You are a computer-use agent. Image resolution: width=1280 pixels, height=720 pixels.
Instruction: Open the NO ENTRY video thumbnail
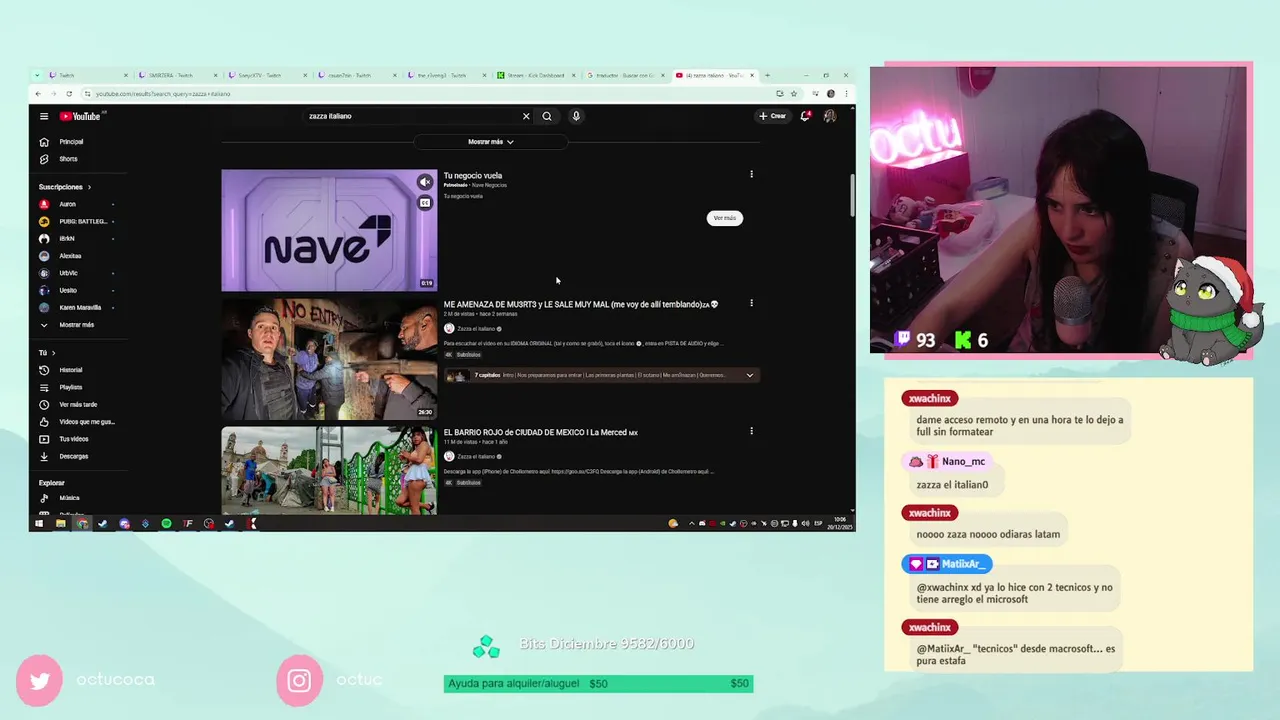click(329, 359)
